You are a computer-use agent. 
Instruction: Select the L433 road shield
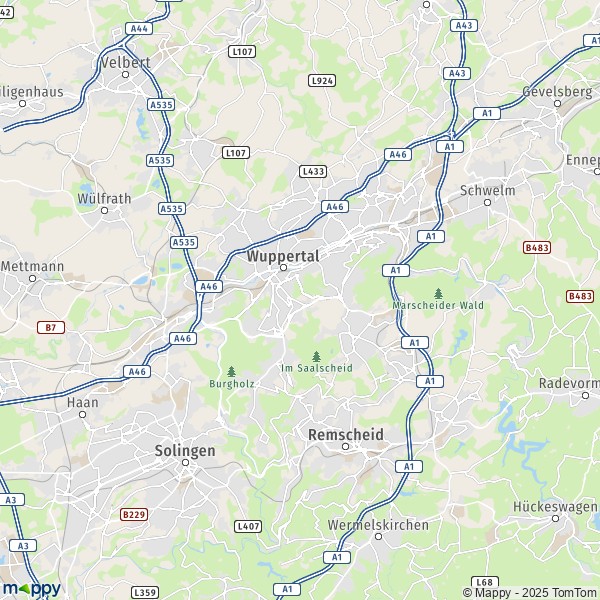(x=313, y=171)
